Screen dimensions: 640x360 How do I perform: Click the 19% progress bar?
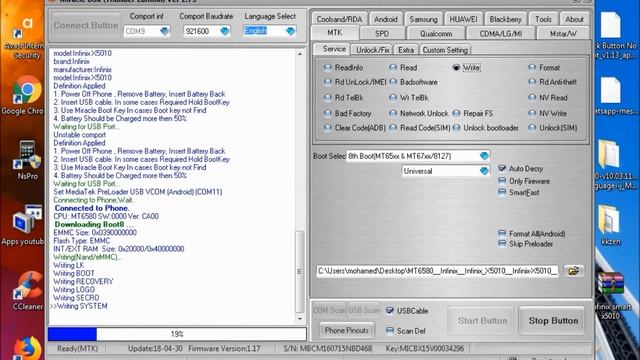tap(177, 334)
